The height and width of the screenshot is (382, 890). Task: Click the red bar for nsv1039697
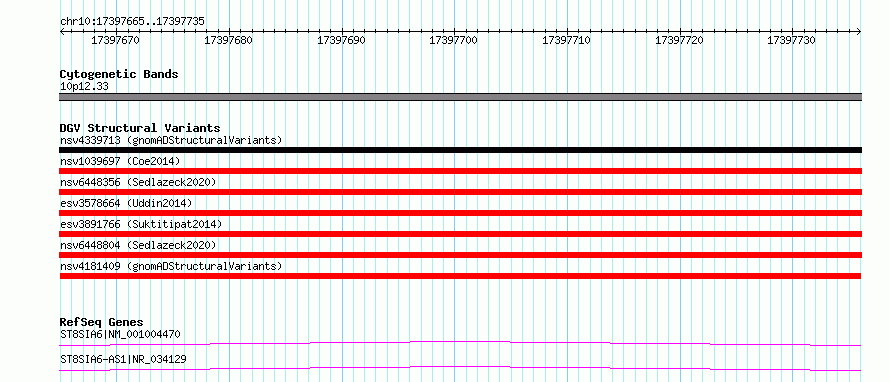click(460, 171)
